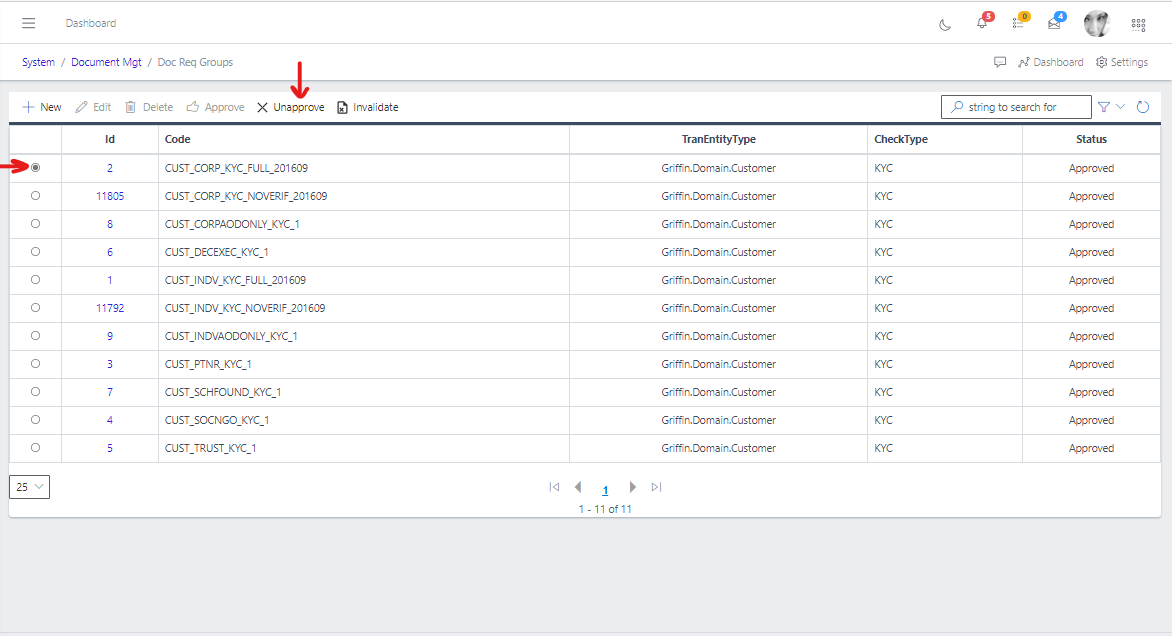The width and height of the screenshot is (1172, 636).
Task: Open user profile avatar
Action: click(x=1097, y=24)
